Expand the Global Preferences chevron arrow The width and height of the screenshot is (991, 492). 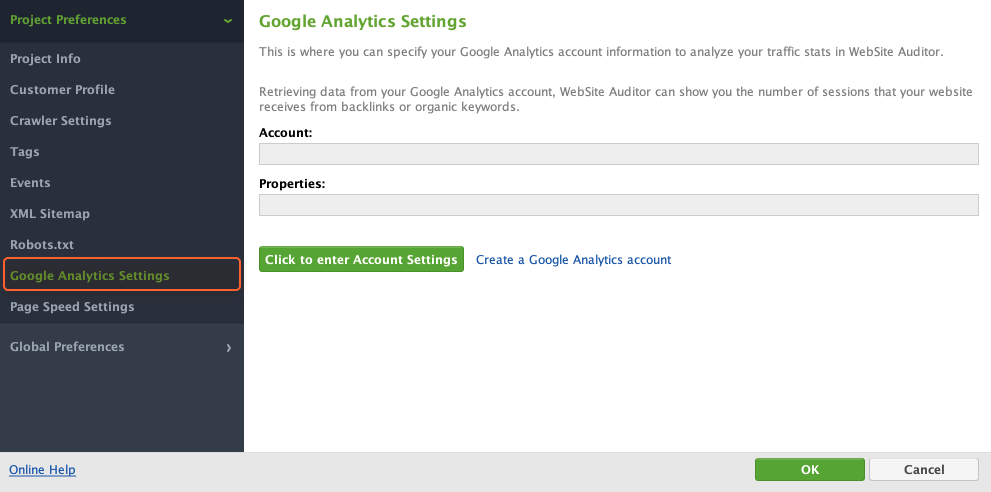(228, 348)
